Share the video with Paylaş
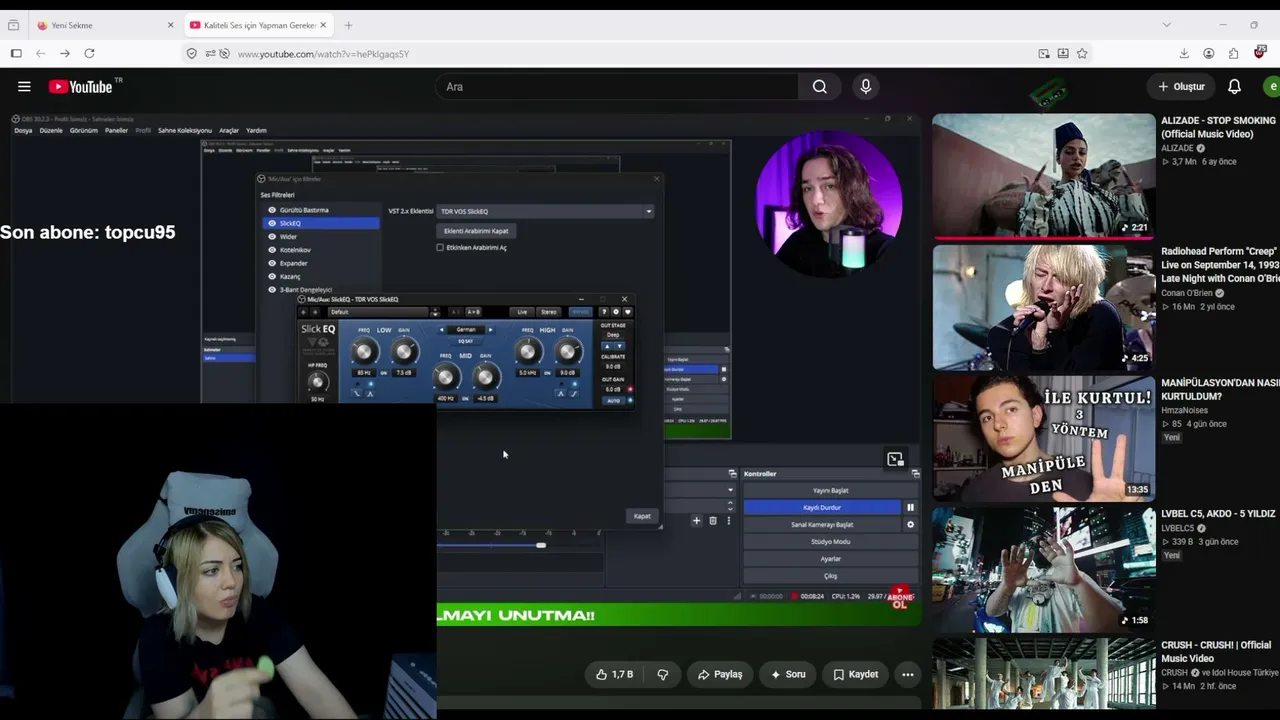 720,675
